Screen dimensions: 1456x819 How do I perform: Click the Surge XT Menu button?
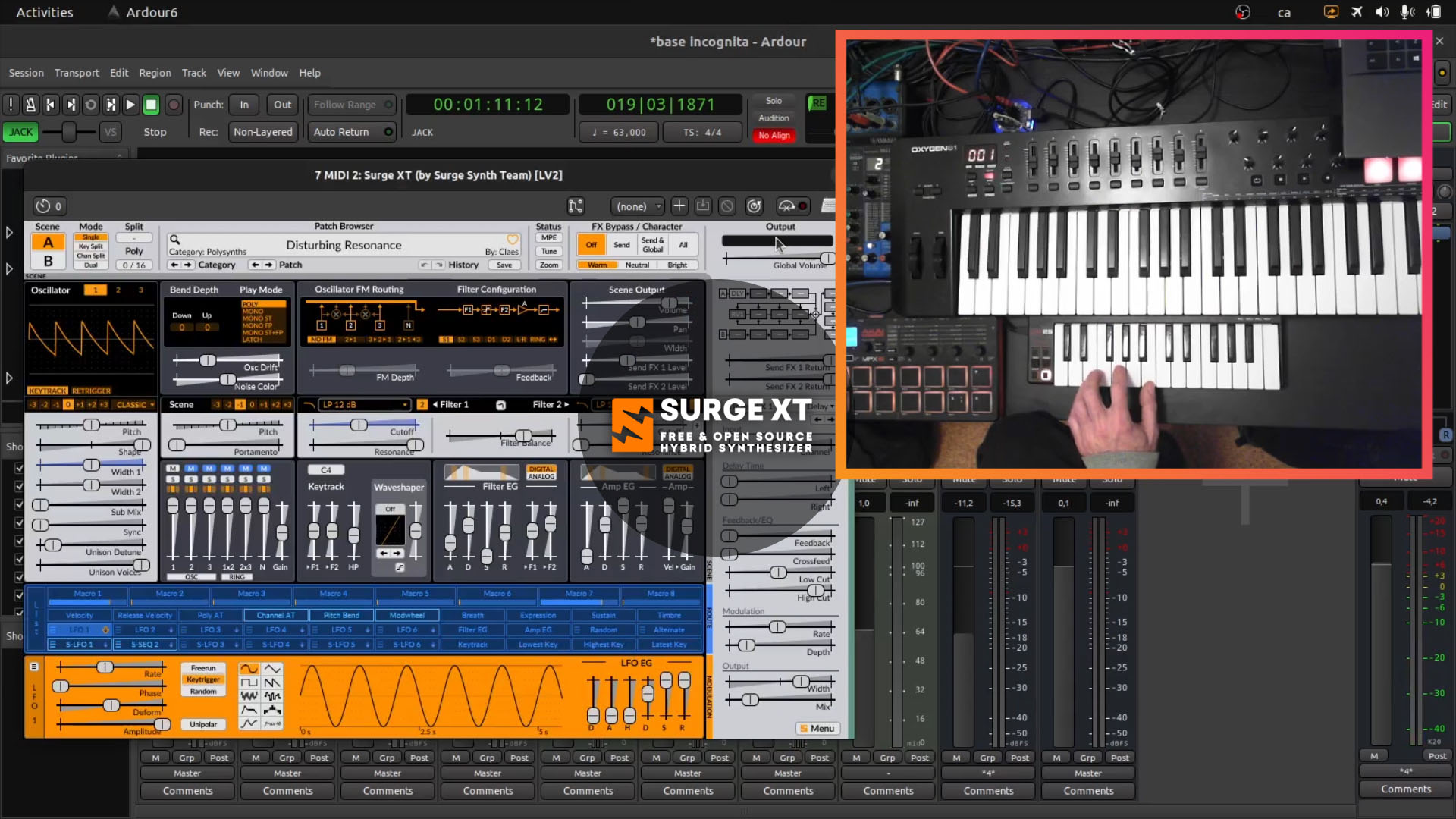point(816,728)
